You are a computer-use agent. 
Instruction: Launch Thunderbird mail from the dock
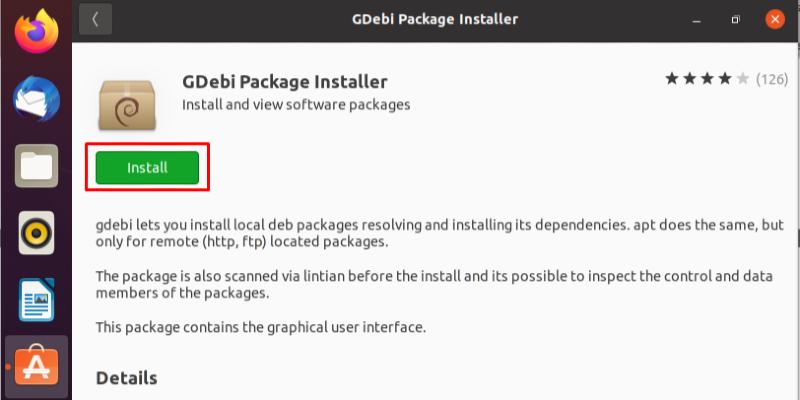[36, 99]
